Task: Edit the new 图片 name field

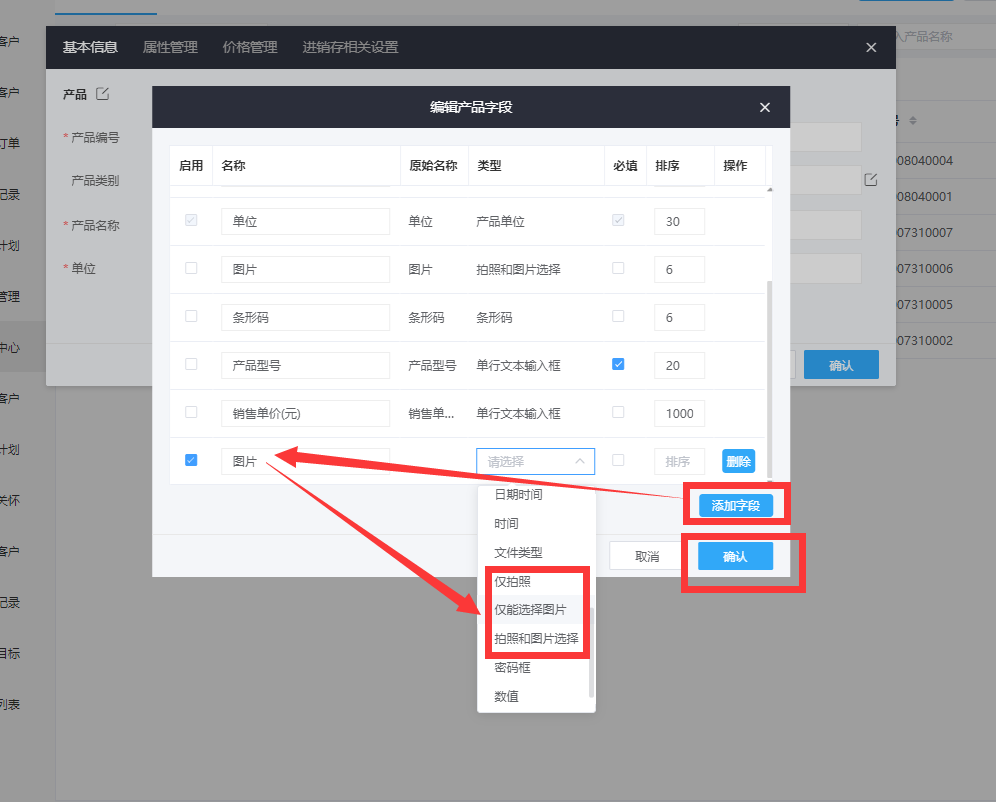Action: pyautogui.click(x=306, y=462)
